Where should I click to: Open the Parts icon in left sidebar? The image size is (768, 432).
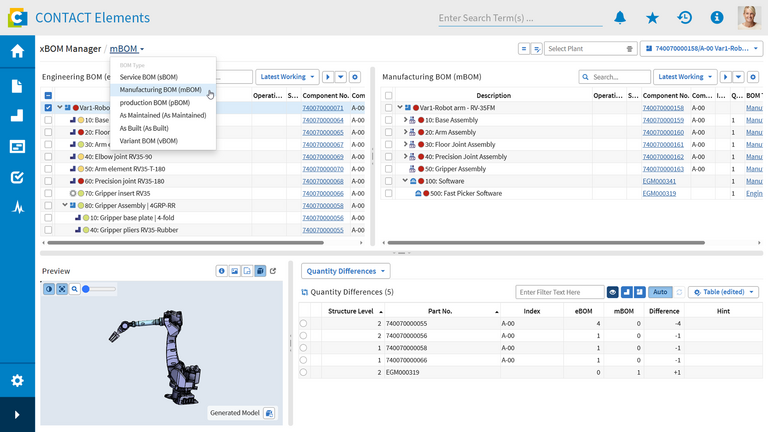17,116
